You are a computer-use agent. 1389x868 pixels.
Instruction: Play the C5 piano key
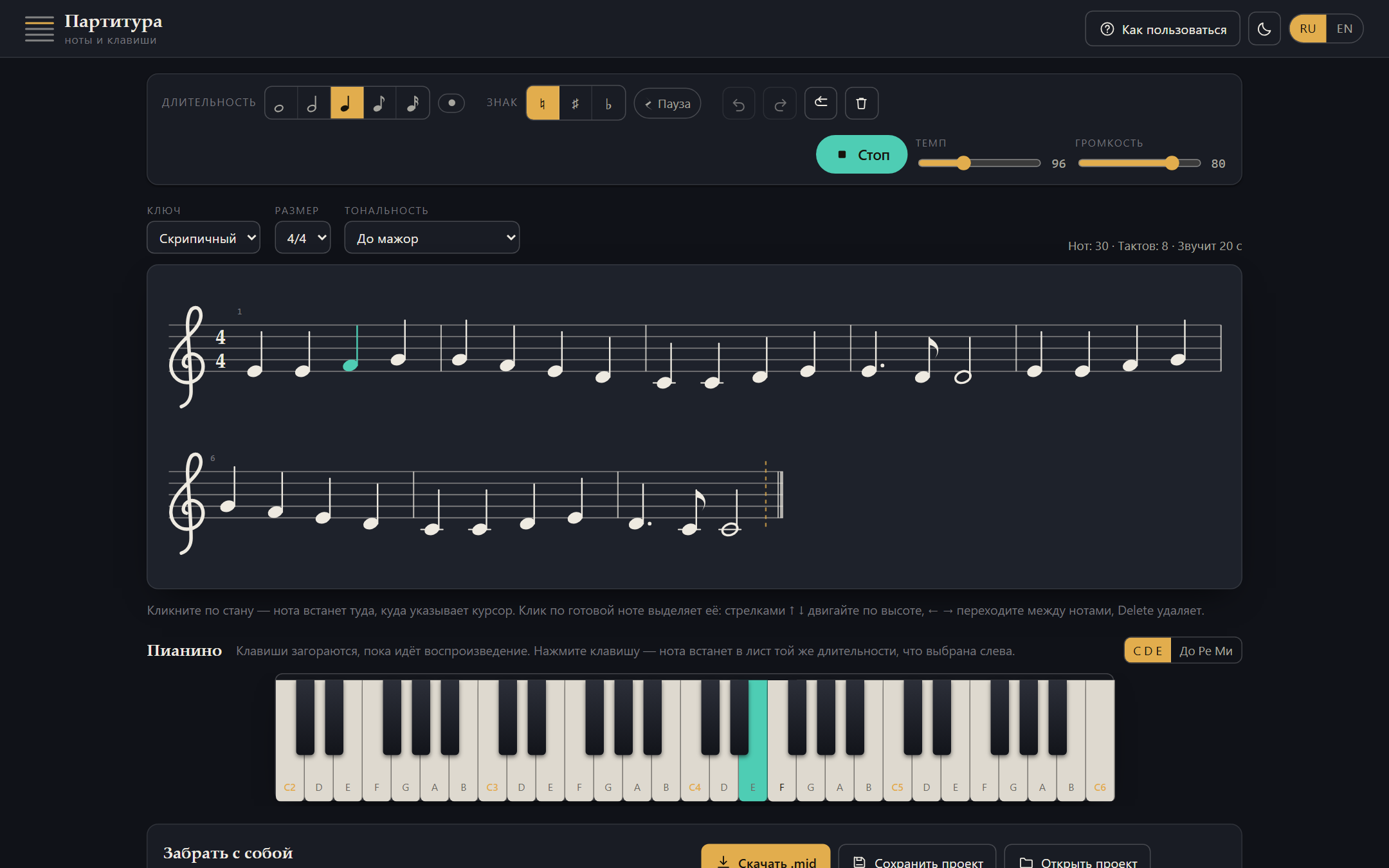[898, 778]
